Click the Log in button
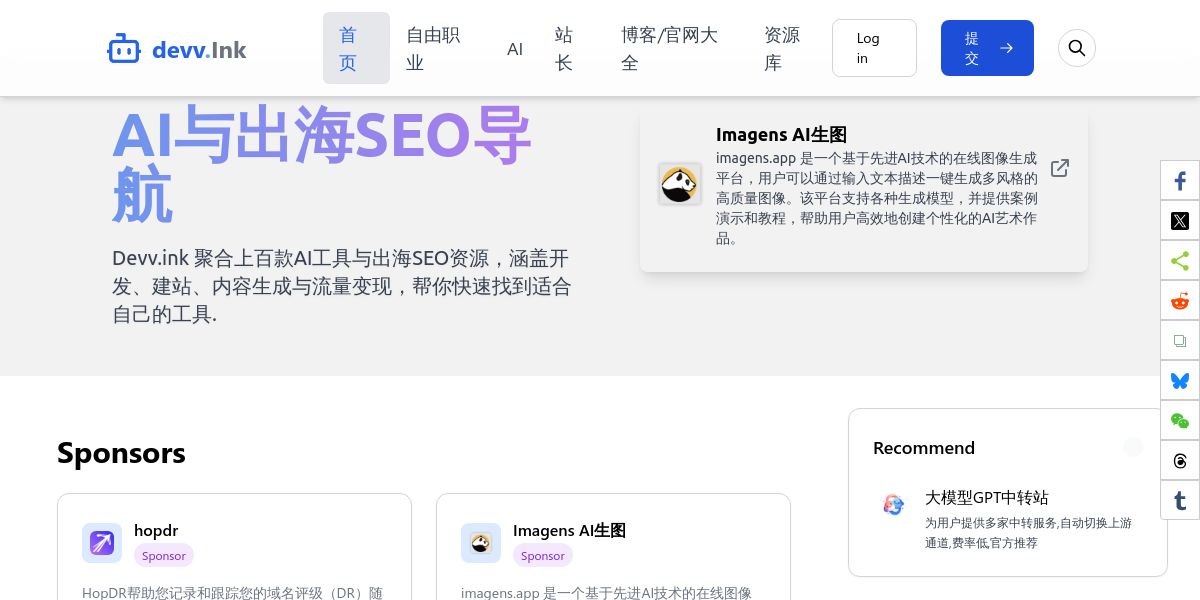This screenshot has width=1200, height=600. 874,48
